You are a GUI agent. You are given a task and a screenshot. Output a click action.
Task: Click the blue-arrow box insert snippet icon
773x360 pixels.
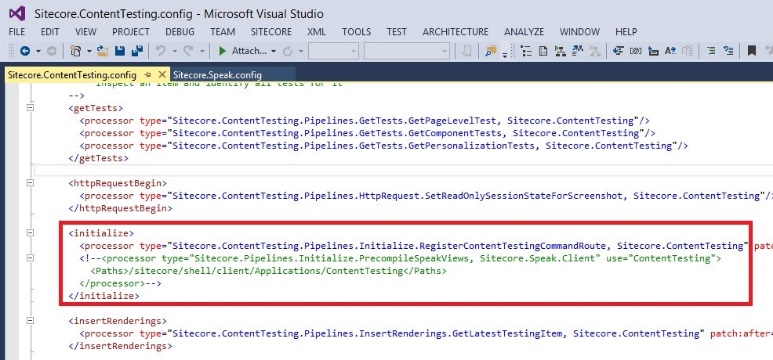pyautogui.click(x=653, y=51)
